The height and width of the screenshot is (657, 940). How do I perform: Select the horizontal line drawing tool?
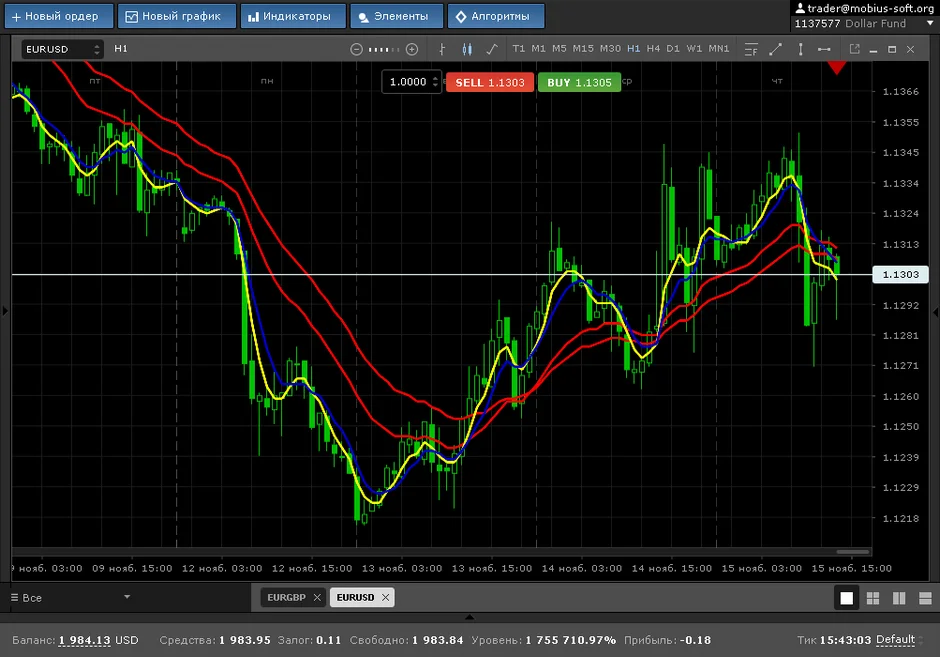[824, 49]
